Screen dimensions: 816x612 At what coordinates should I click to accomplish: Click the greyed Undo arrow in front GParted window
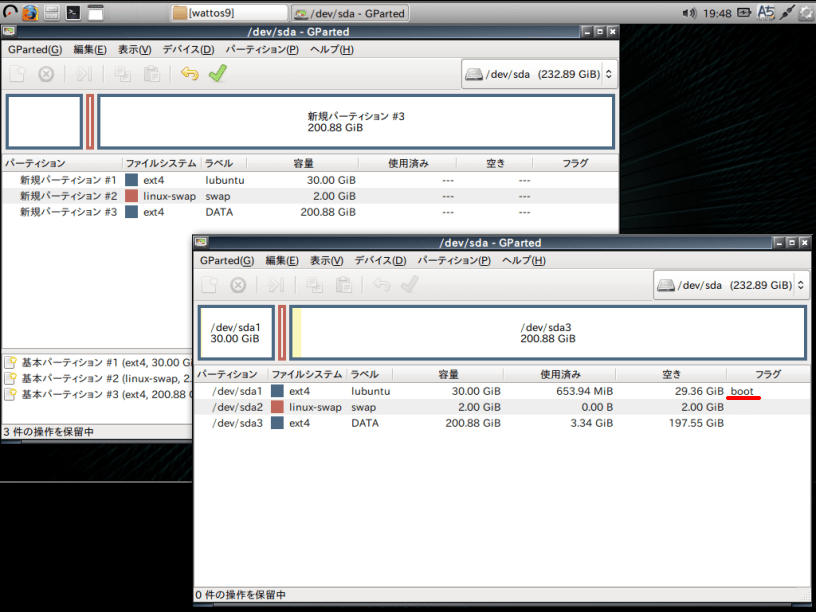(x=381, y=285)
